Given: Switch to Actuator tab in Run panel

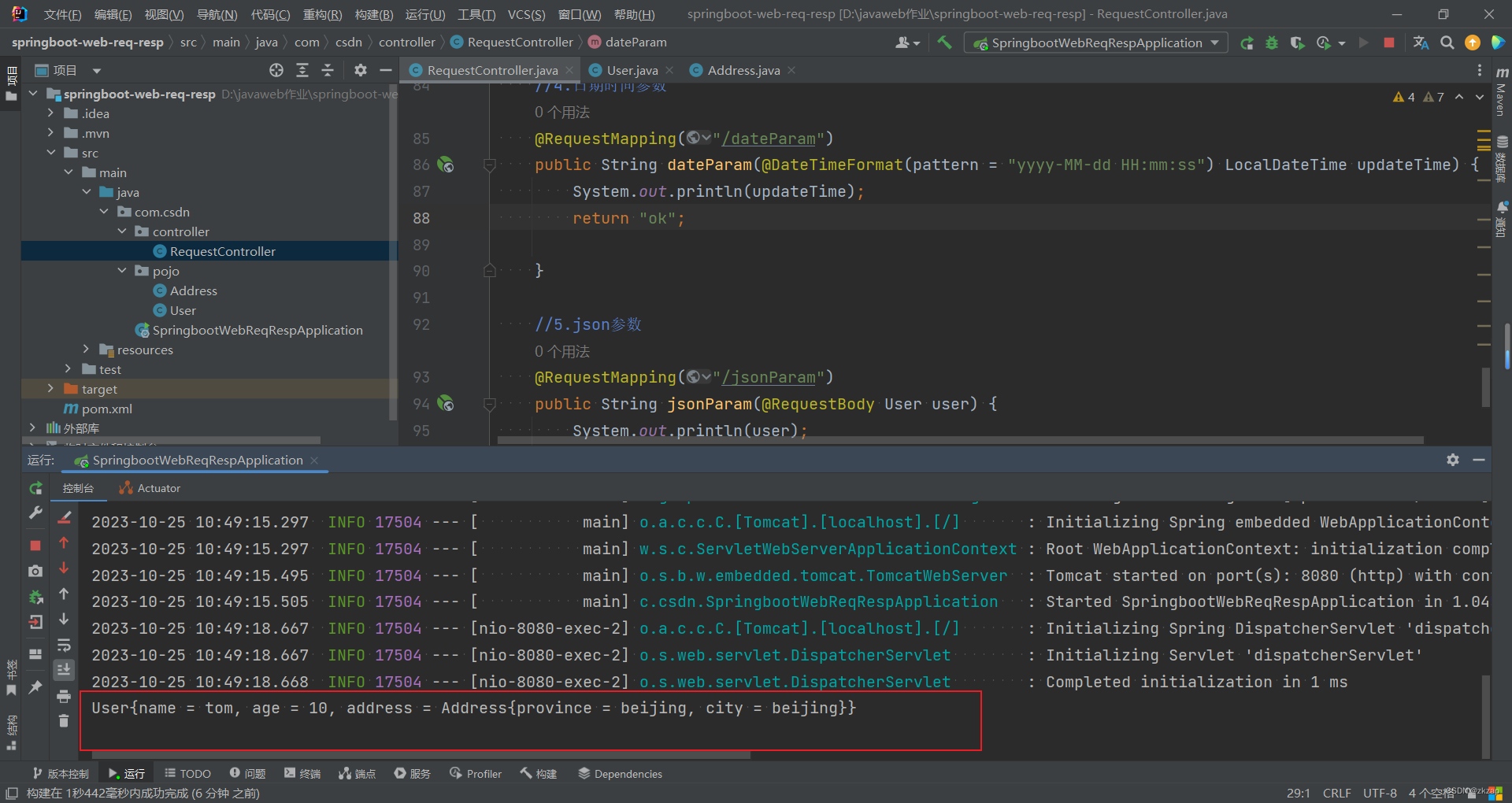Looking at the screenshot, I should tap(150, 488).
